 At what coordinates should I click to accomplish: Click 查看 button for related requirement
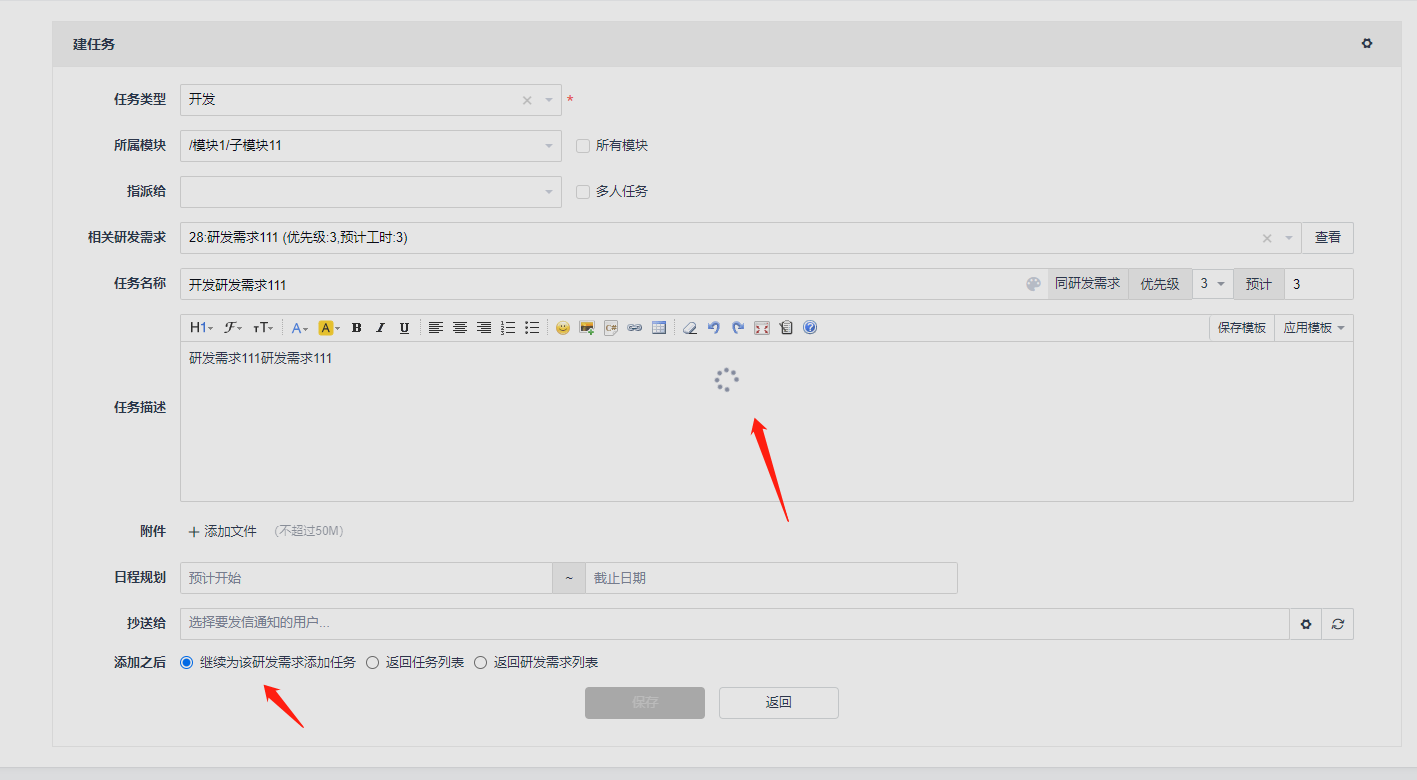[1328, 238]
